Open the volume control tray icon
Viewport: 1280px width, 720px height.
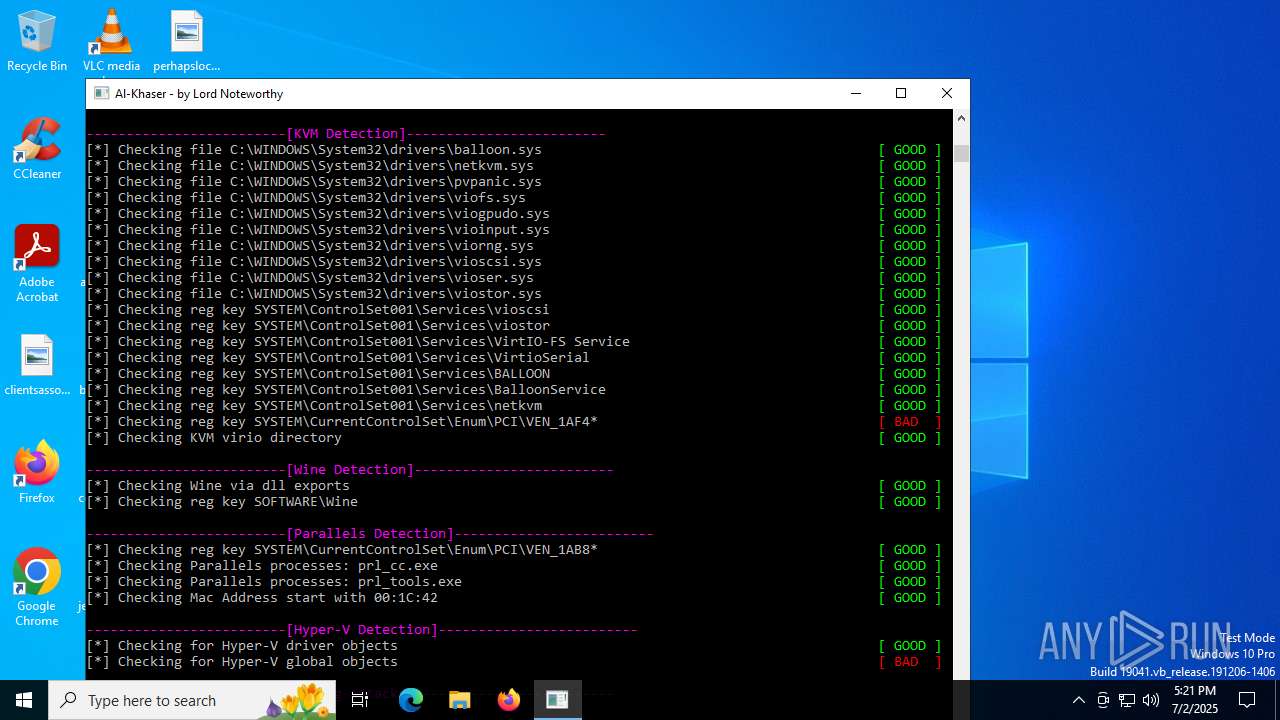coord(1151,700)
